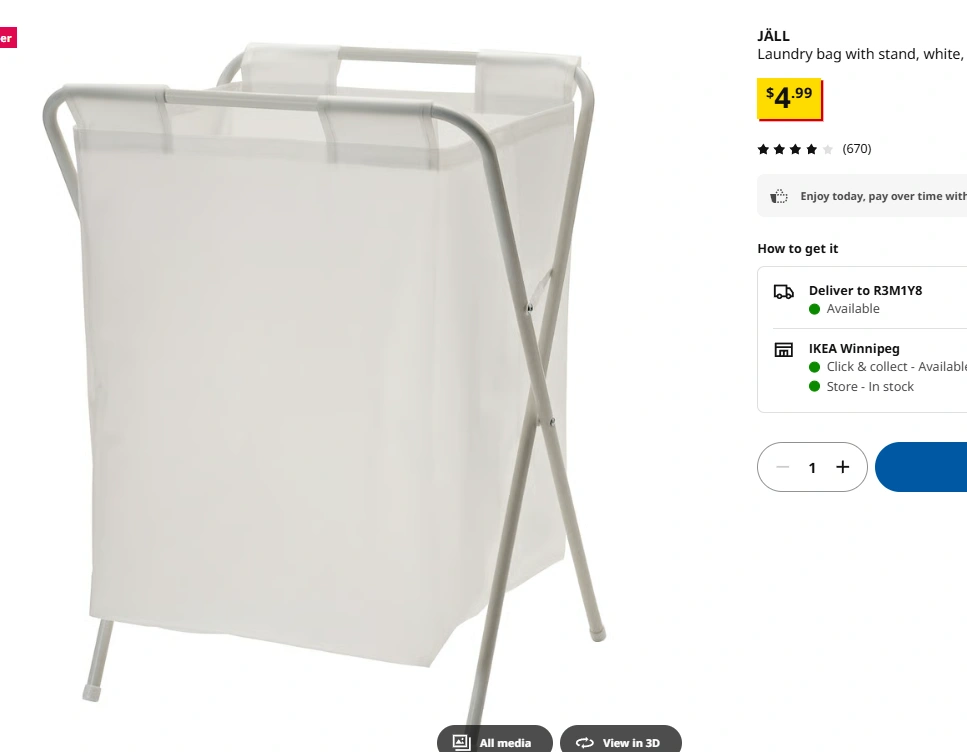Open Enjoy today, pay over time banner
The width and height of the screenshot is (967, 752).
point(862,196)
